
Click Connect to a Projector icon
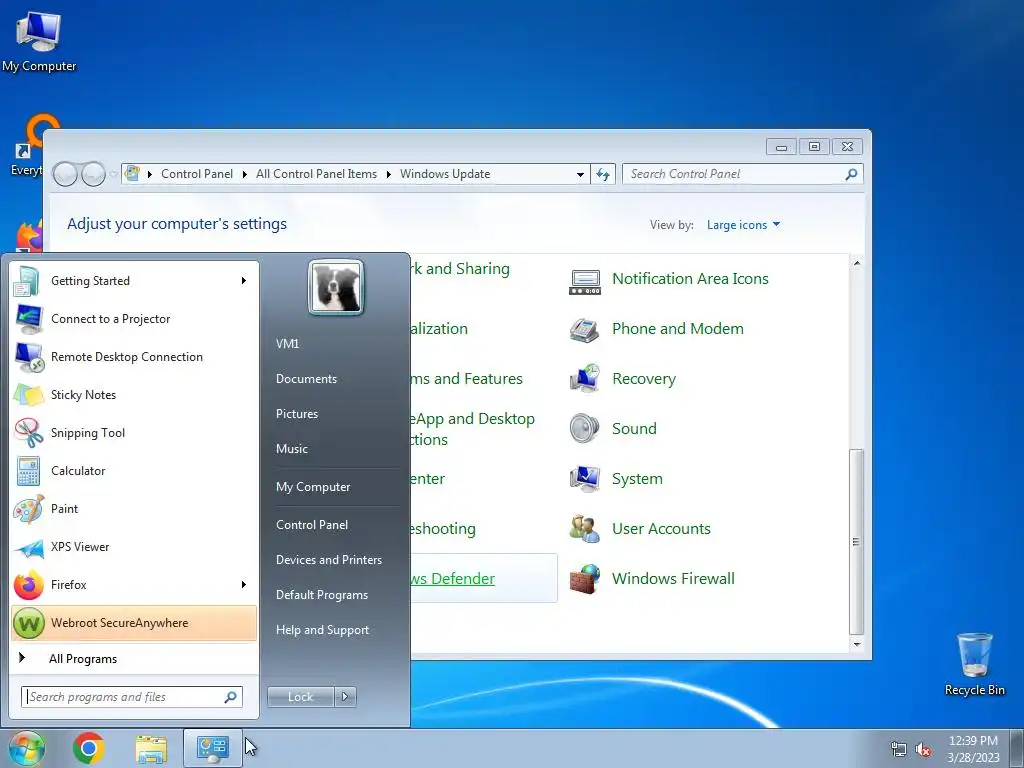pos(28,319)
